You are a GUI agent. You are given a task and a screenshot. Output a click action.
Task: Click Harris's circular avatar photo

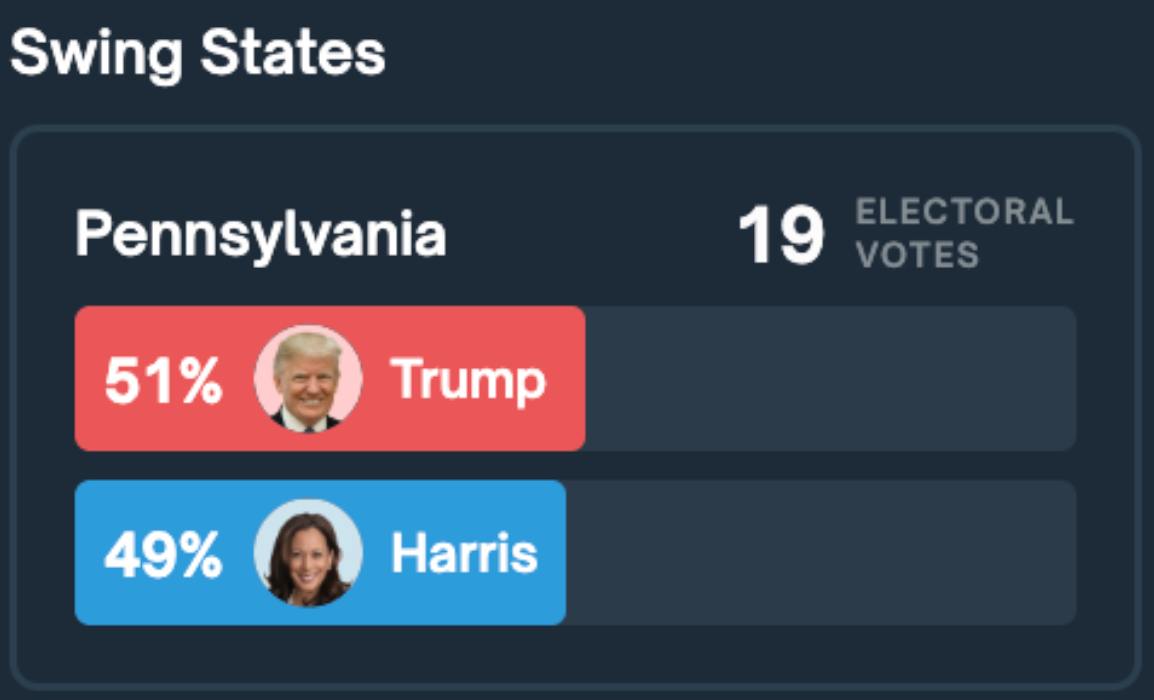[308, 553]
